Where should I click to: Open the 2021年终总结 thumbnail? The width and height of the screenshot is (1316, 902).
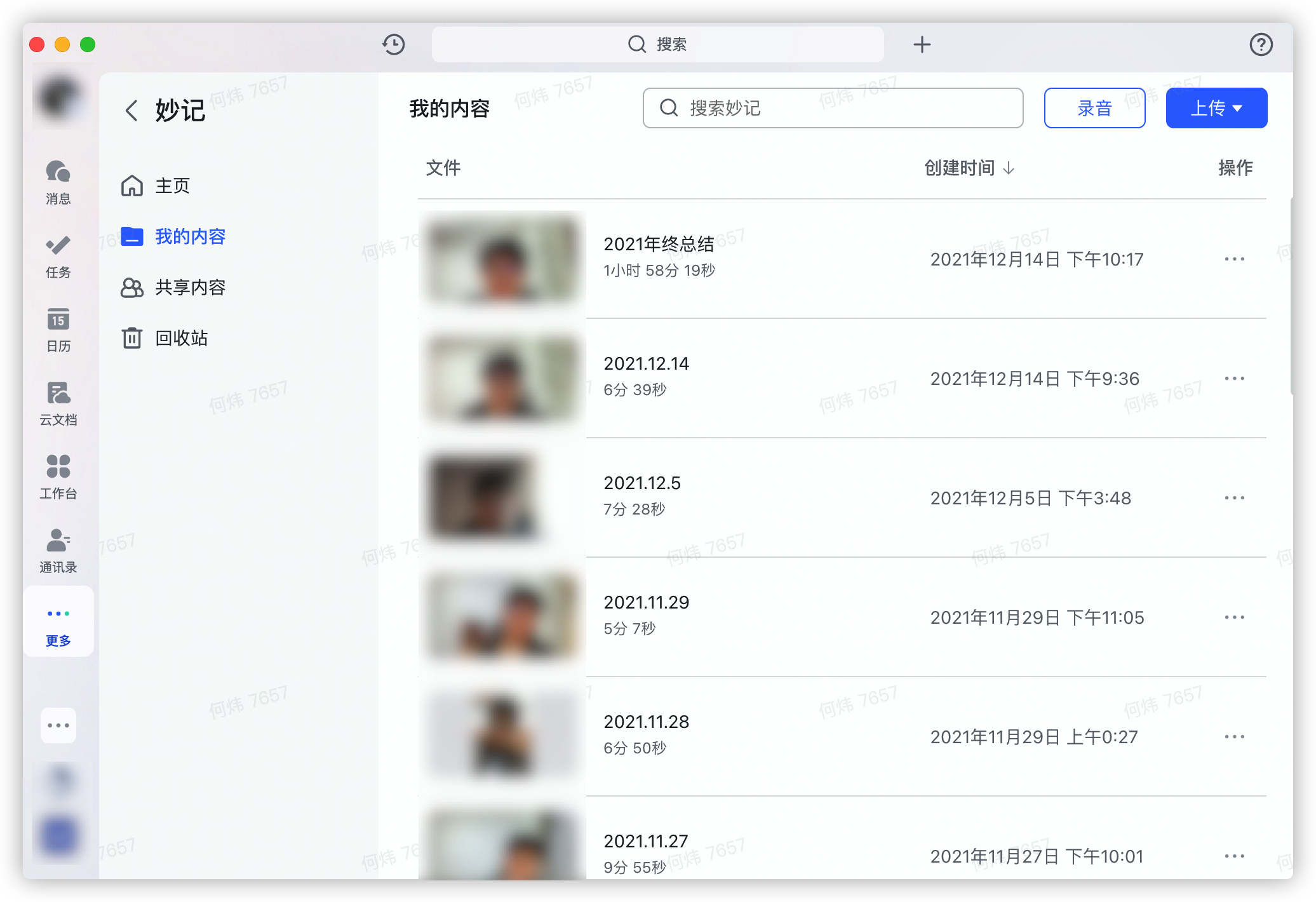click(x=502, y=259)
